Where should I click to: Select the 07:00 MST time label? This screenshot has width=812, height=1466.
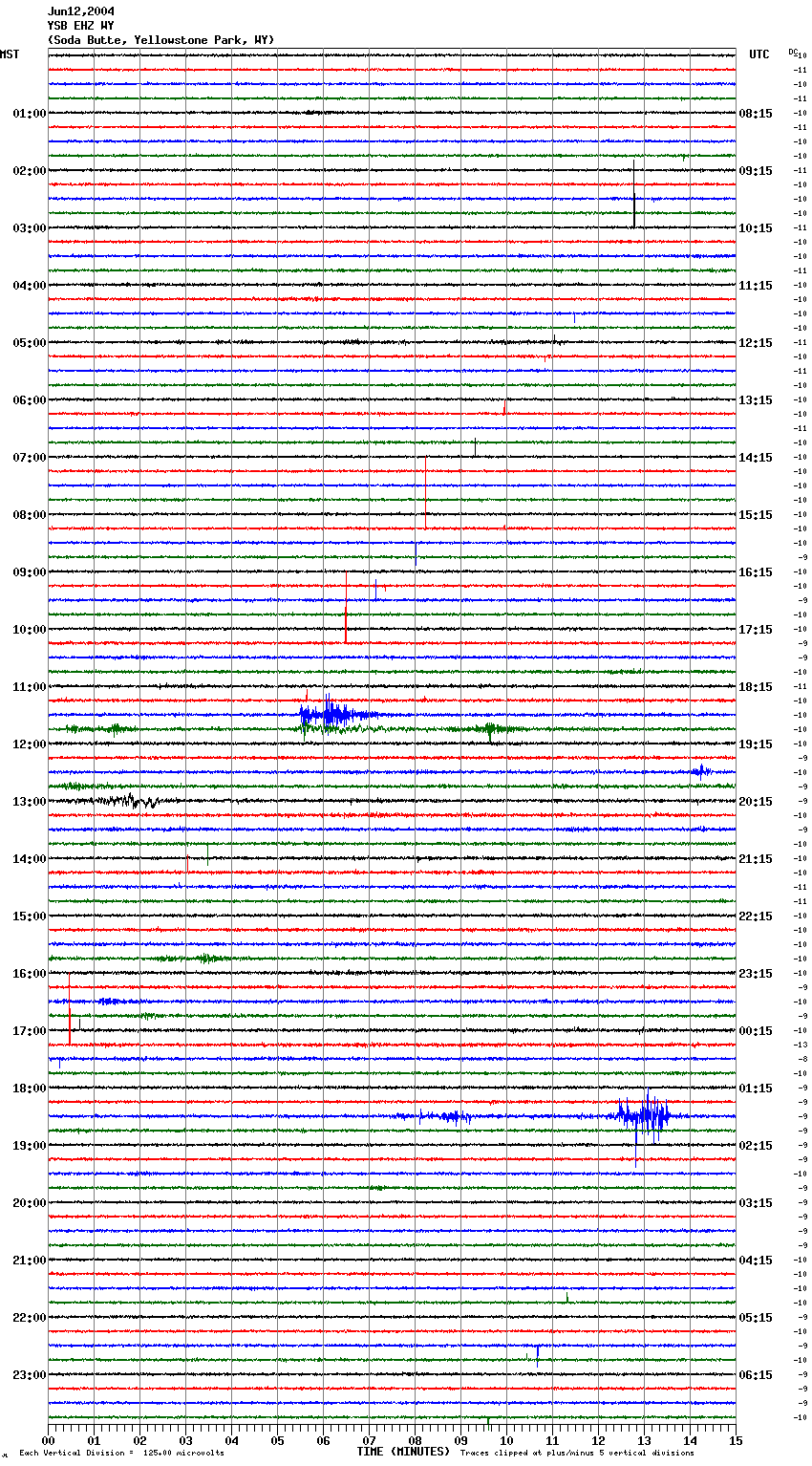tap(30, 458)
